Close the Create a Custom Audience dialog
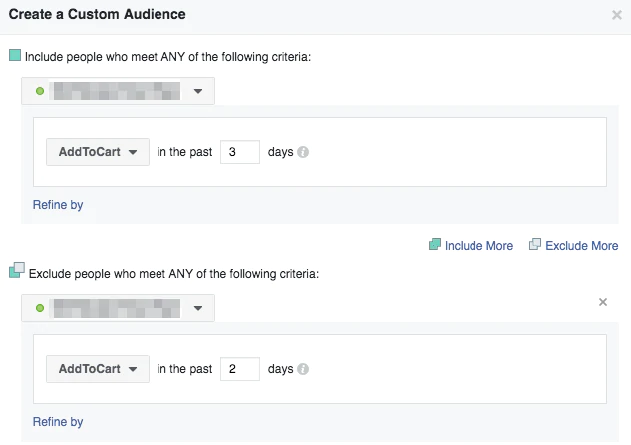This screenshot has height=445, width=631. coord(616,16)
